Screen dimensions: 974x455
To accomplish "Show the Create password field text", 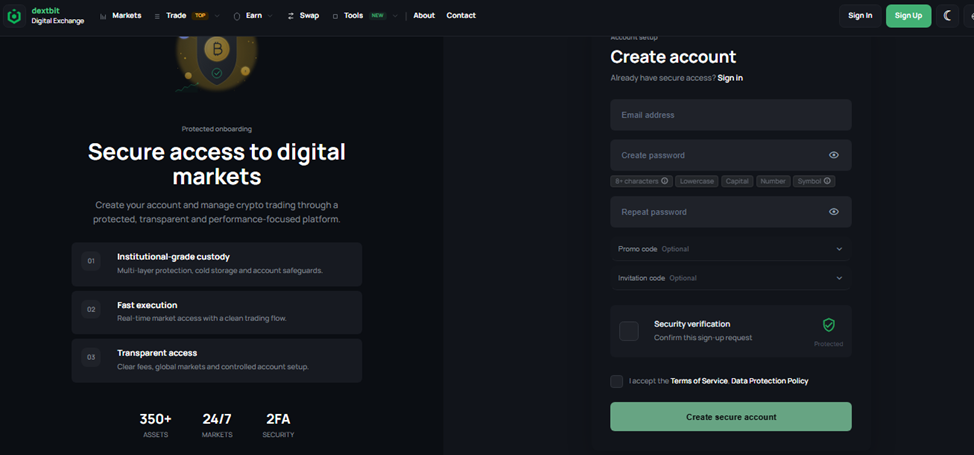I will point(834,155).
